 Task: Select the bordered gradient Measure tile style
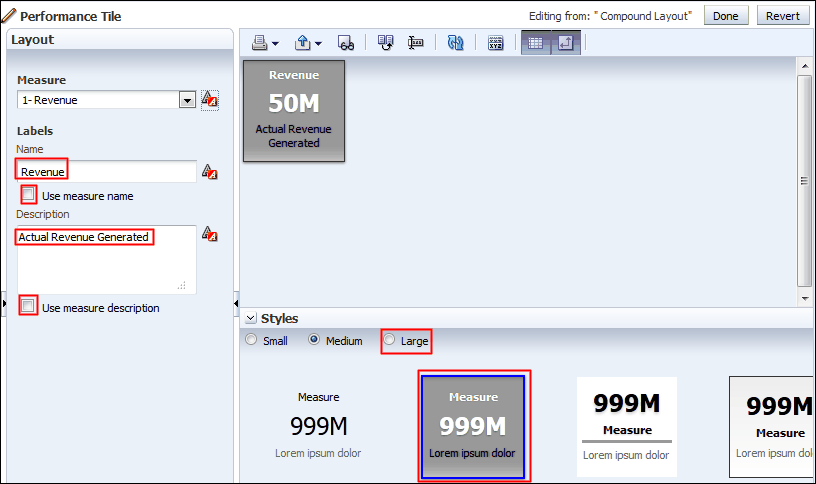(x=771, y=427)
